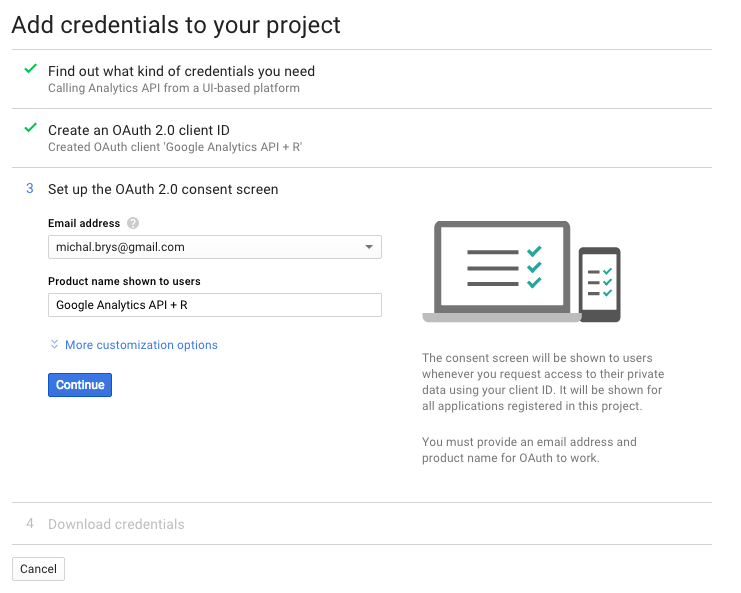Open the Find out what kind of credentials step

click(x=181, y=71)
